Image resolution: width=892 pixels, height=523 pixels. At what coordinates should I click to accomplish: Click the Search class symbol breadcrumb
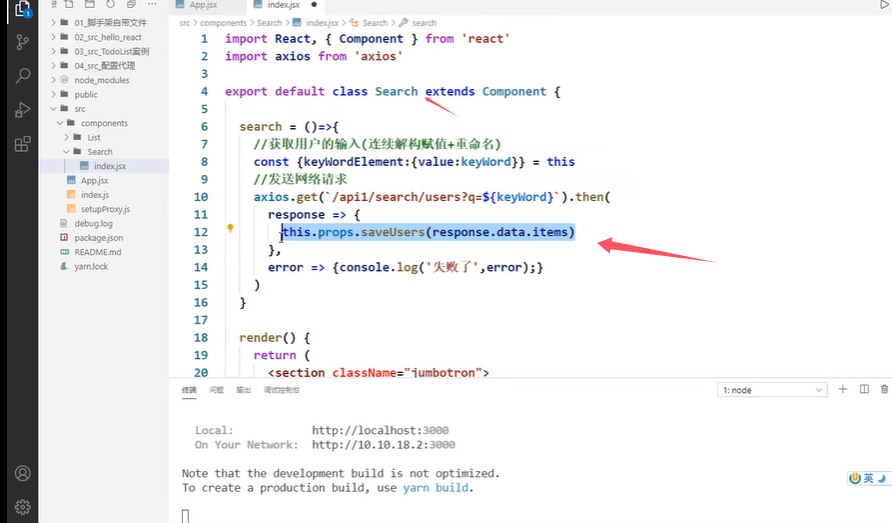pos(369,23)
